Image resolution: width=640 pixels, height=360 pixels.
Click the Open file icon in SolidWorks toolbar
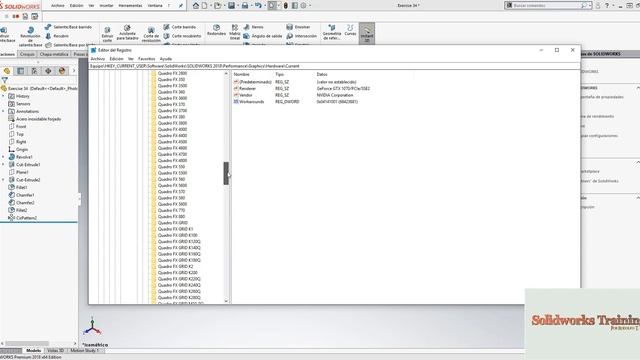[218, 5]
